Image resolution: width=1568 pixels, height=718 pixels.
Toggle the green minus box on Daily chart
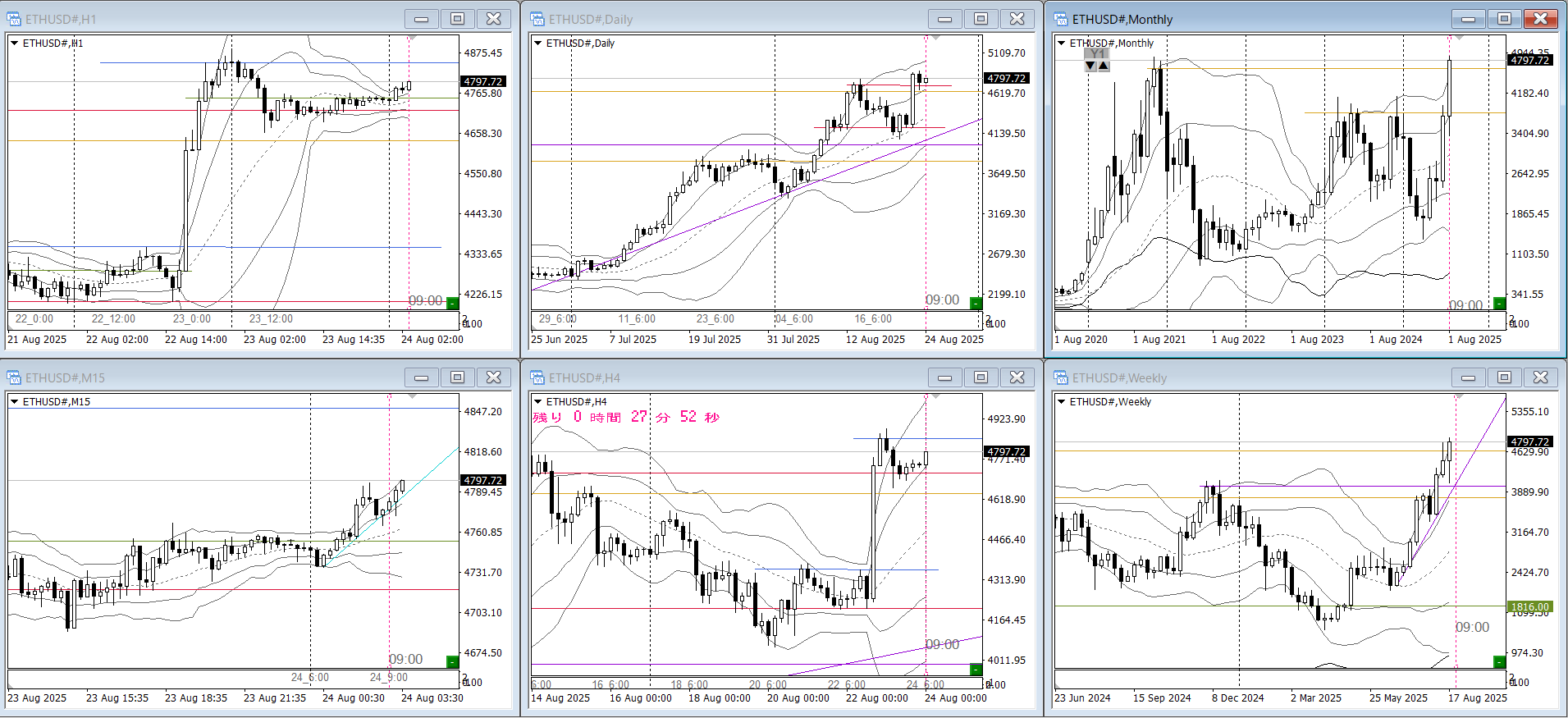coord(976,303)
